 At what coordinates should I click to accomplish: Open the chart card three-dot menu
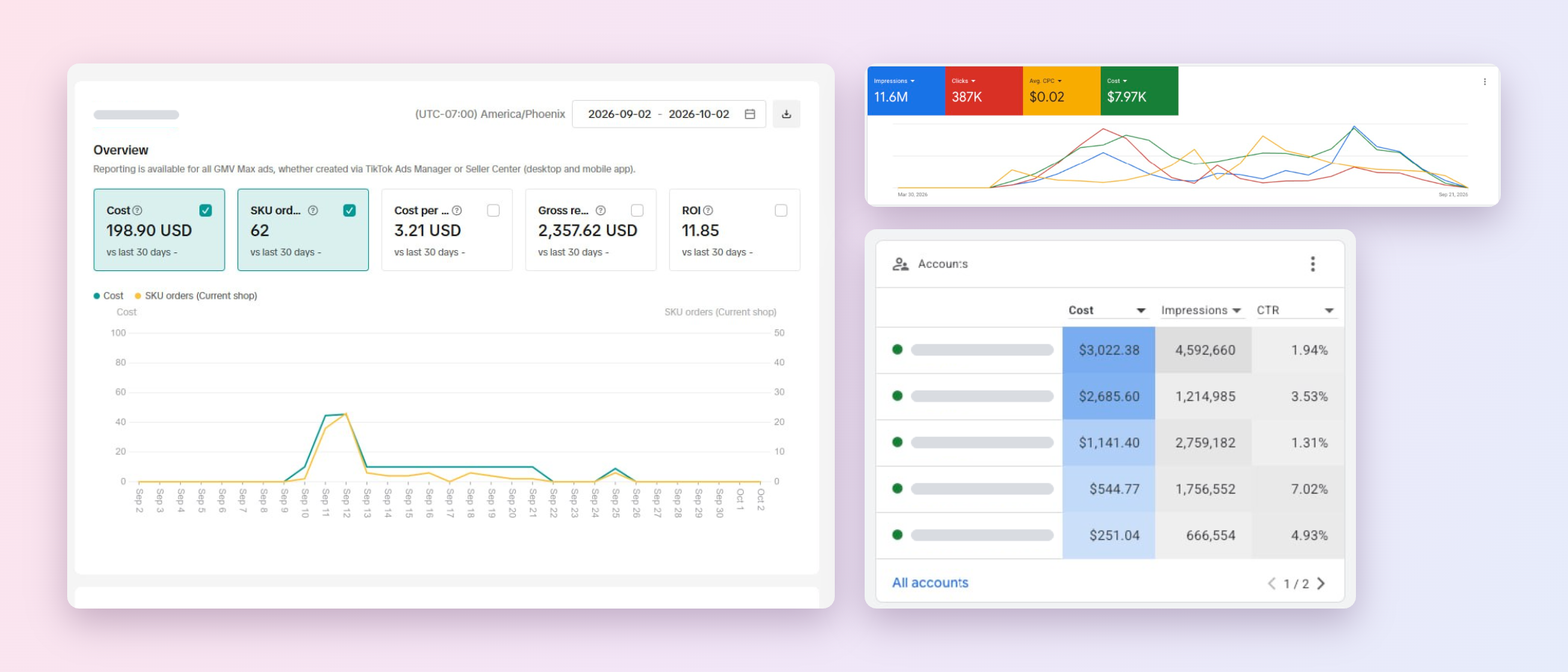point(1484,82)
